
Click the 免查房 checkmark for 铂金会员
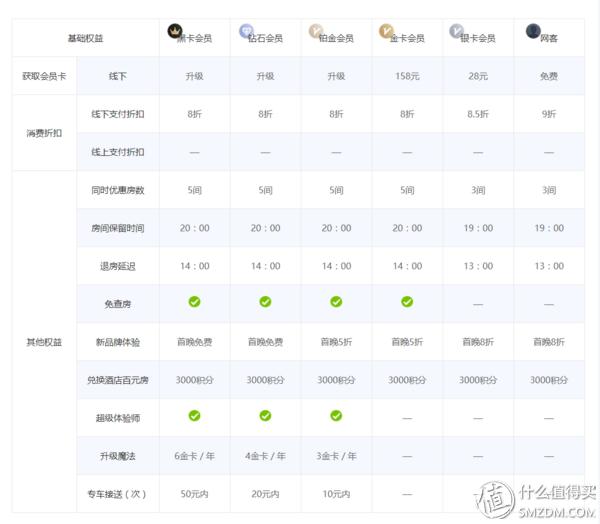[x=336, y=302]
